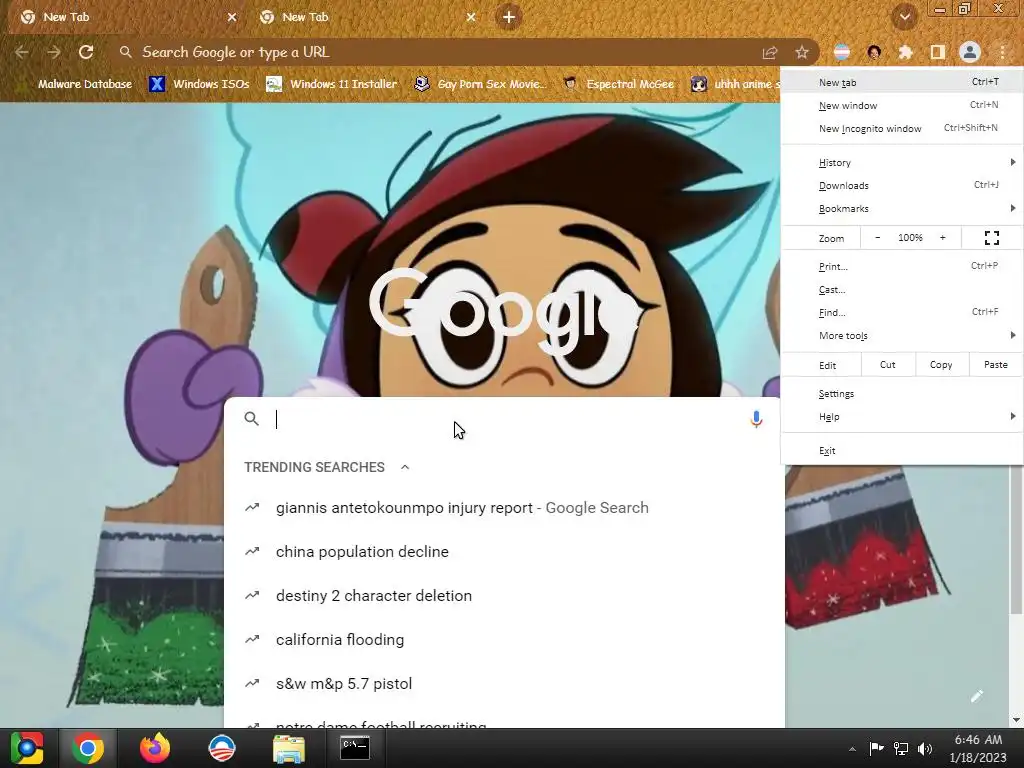Switch to the second New Tab
The image size is (1024, 768).
366,18
